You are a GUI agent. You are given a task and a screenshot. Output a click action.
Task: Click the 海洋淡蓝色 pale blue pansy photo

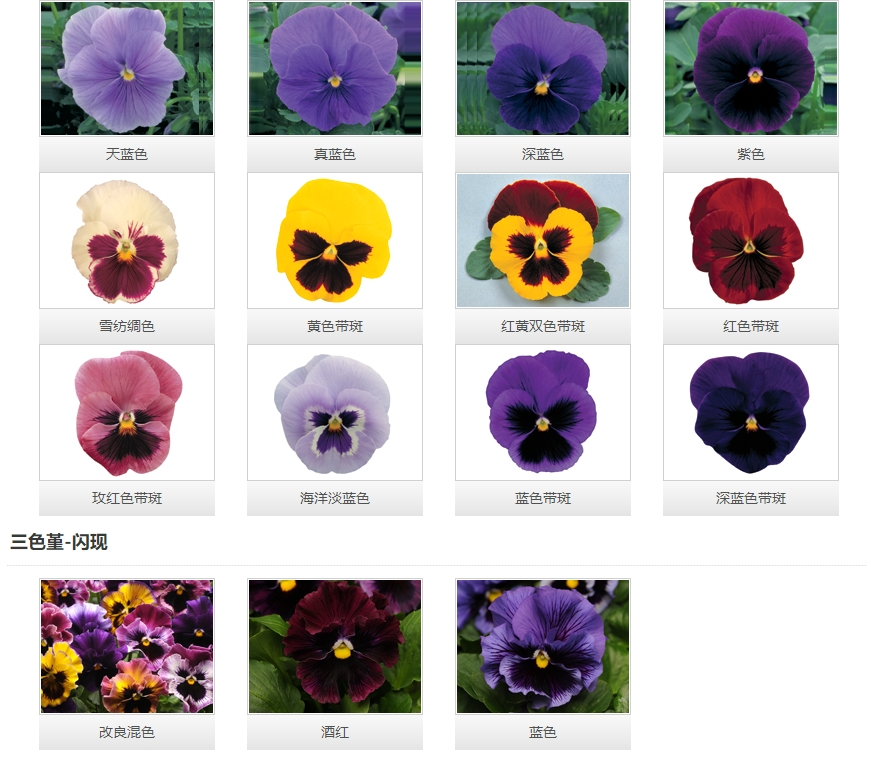coord(335,413)
